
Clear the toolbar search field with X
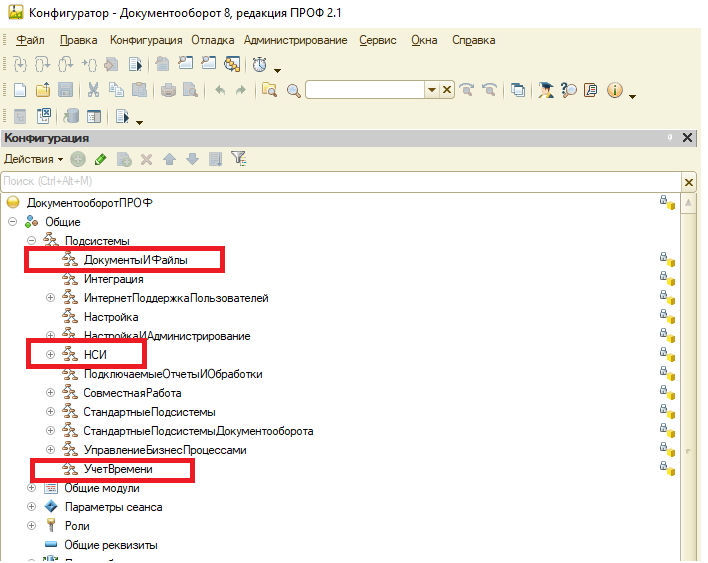click(x=447, y=90)
